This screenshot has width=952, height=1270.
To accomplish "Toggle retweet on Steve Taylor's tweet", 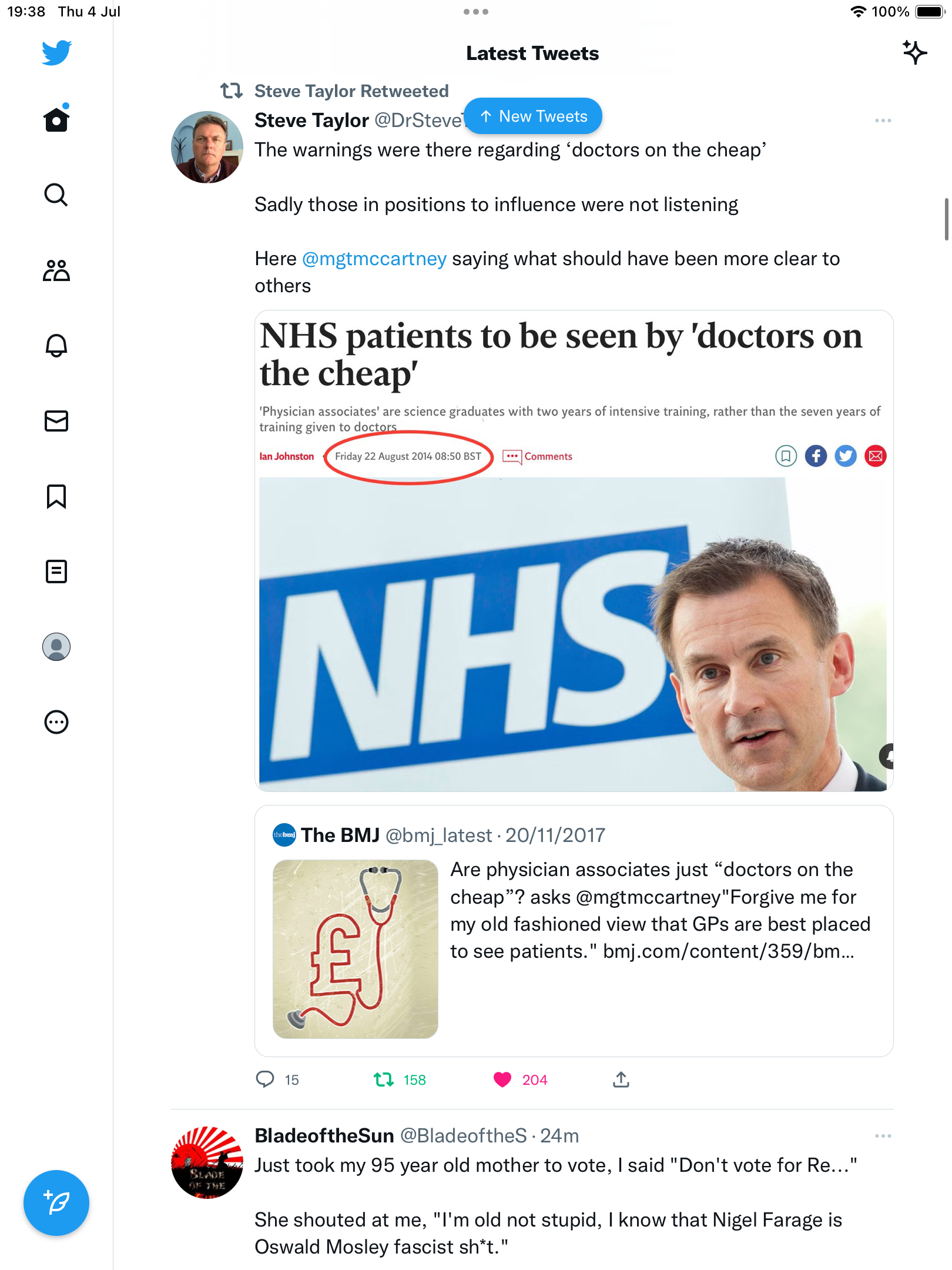I will (384, 1079).
